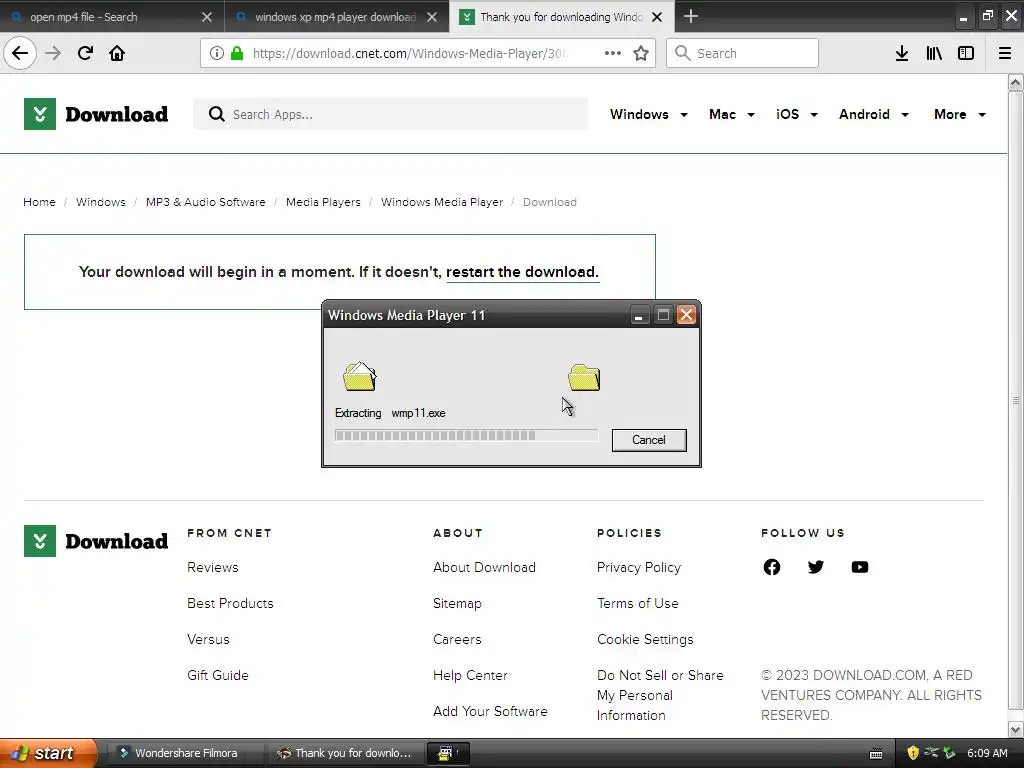Click the extraction progress bar
Image resolution: width=1024 pixels, height=768 pixels.
tap(466, 436)
